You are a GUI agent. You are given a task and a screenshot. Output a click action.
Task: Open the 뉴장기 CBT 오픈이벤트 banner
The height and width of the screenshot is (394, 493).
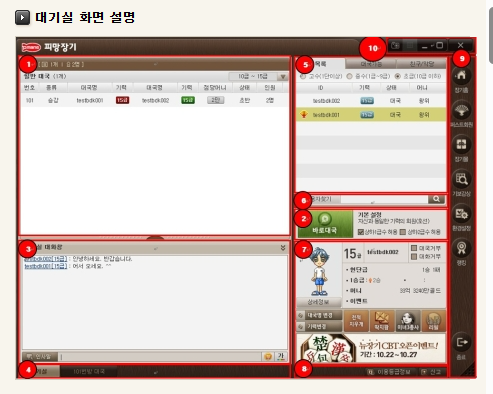371,348
